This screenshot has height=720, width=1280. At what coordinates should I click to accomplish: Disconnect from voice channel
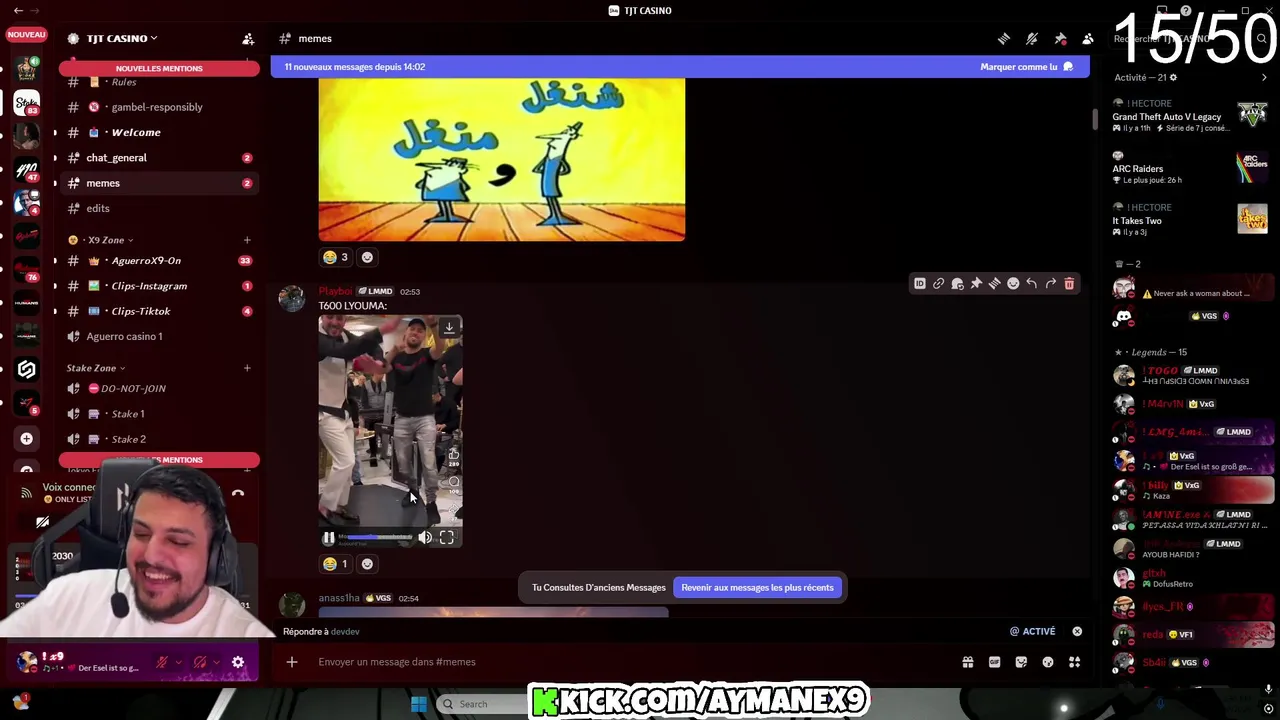(x=238, y=493)
